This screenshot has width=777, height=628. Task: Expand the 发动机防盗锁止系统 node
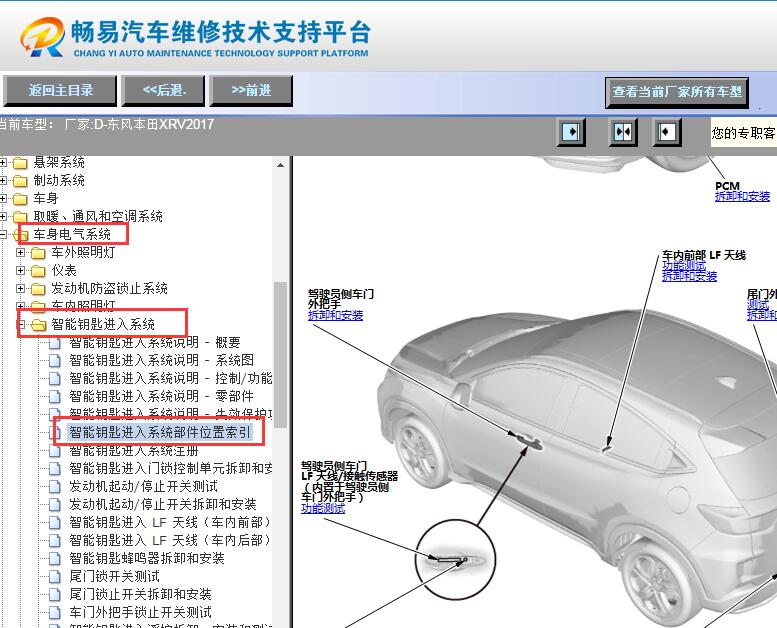[20, 288]
